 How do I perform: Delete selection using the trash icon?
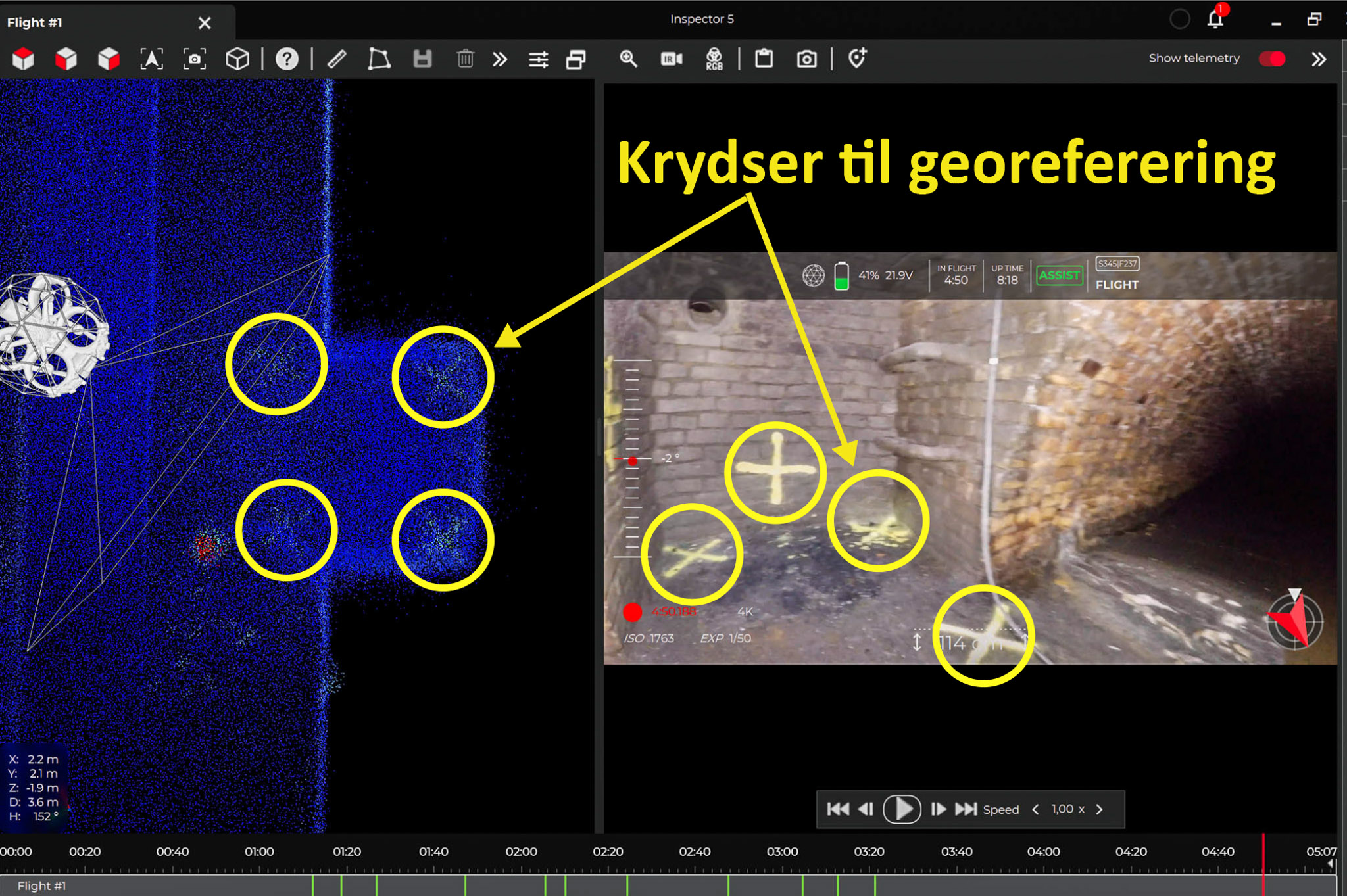pos(465,59)
